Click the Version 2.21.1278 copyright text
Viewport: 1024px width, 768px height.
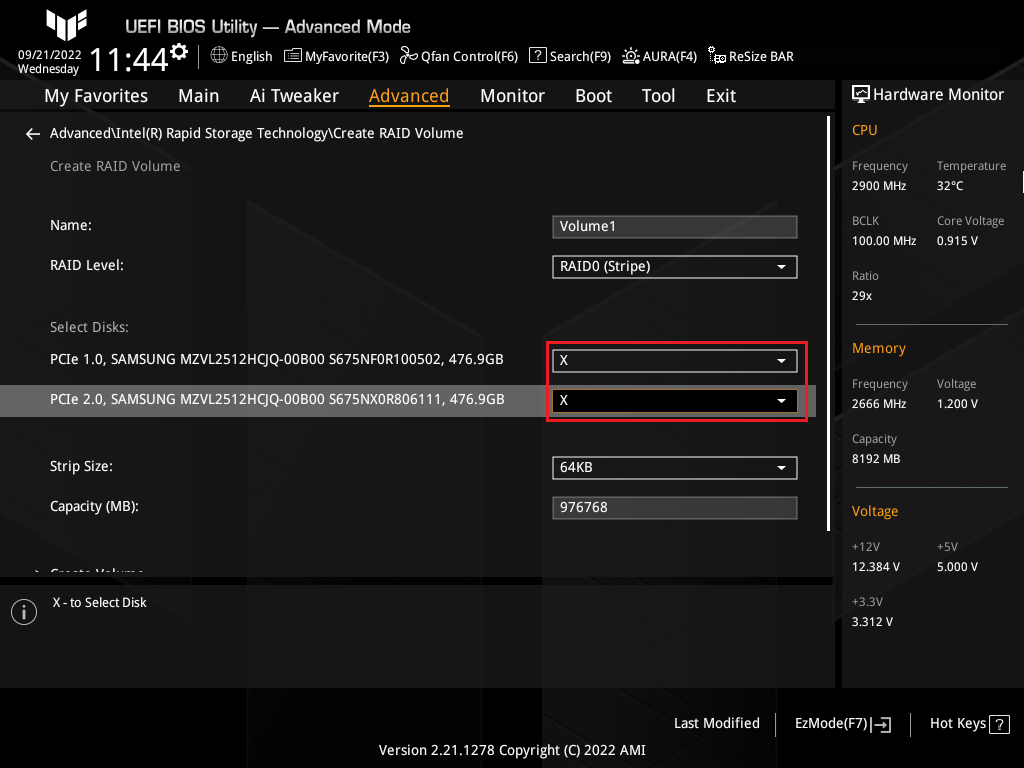(512, 750)
